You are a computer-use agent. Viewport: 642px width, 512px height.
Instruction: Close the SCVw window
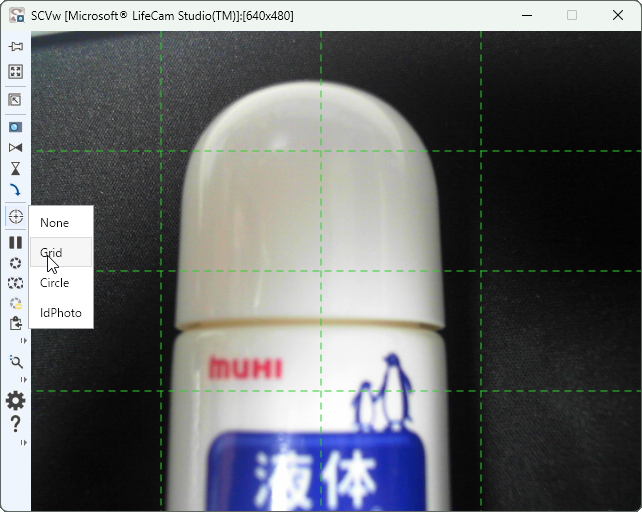tap(618, 16)
